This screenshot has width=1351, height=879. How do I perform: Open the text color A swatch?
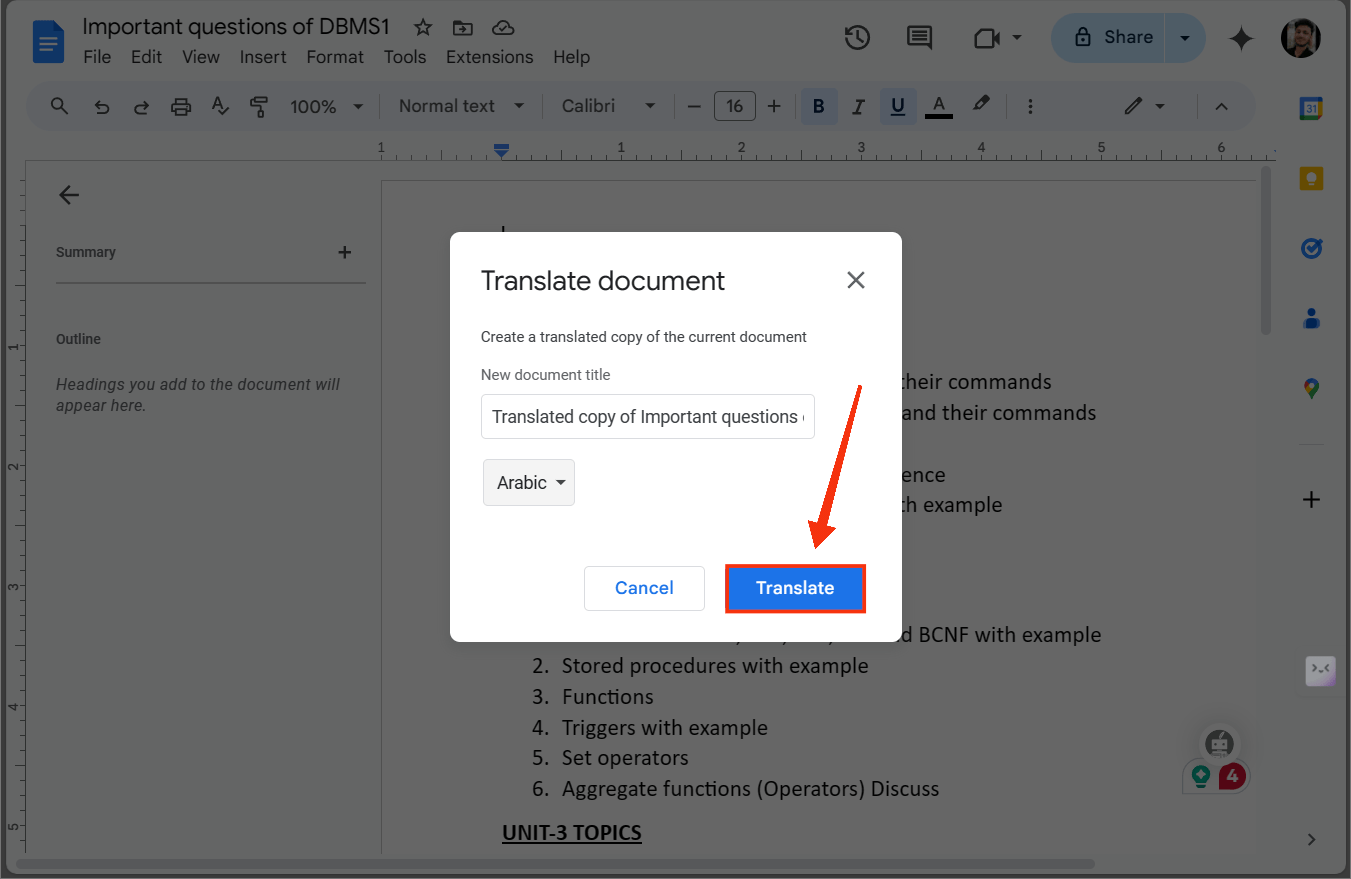[x=938, y=106]
